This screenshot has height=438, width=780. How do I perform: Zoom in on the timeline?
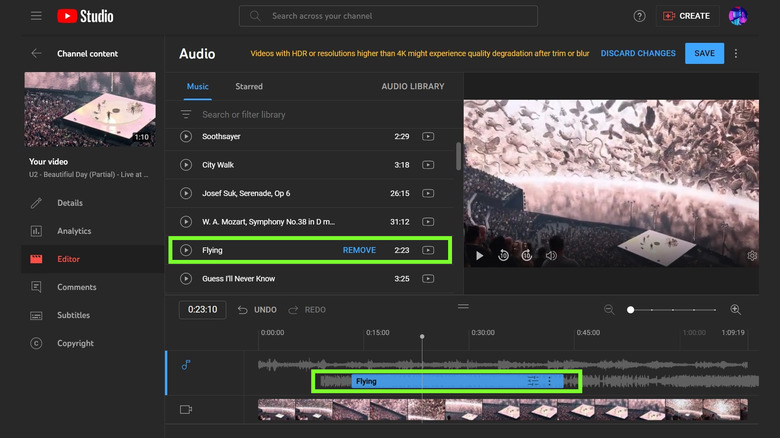(x=735, y=310)
